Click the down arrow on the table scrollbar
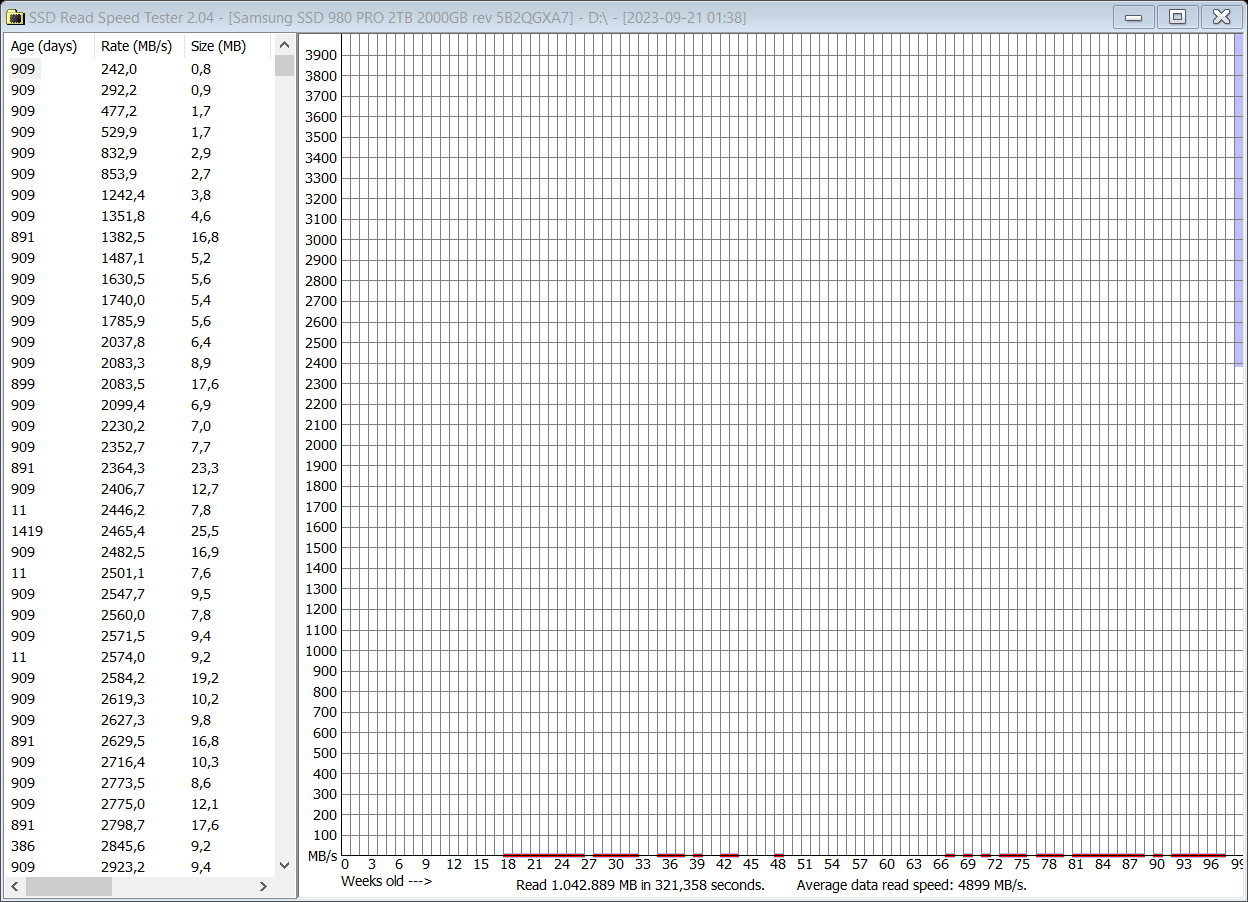The image size is (1248, 902). point(284,866)
